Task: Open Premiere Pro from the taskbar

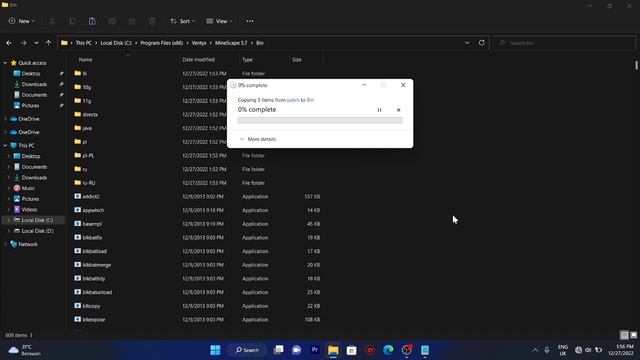Action: click(x=315, y=350)
